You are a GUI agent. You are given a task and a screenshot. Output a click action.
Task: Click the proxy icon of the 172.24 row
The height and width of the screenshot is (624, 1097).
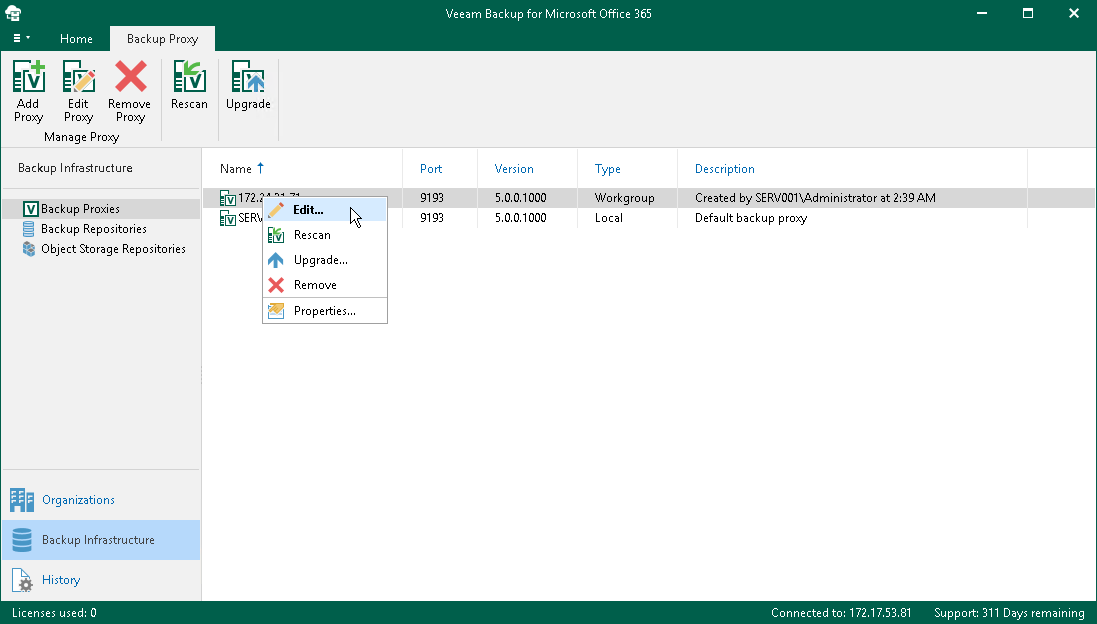(227, 198)
